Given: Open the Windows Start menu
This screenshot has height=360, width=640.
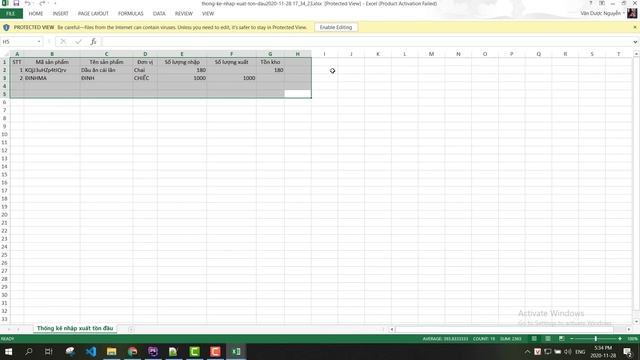Looking at the screenshot, I should (x=8, y=351).
